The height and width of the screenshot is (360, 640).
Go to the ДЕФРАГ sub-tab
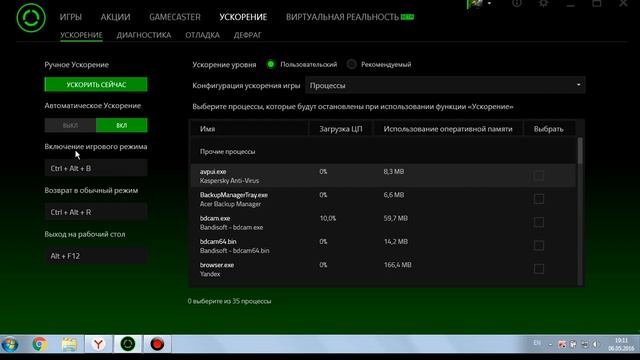tap(247, 35)
